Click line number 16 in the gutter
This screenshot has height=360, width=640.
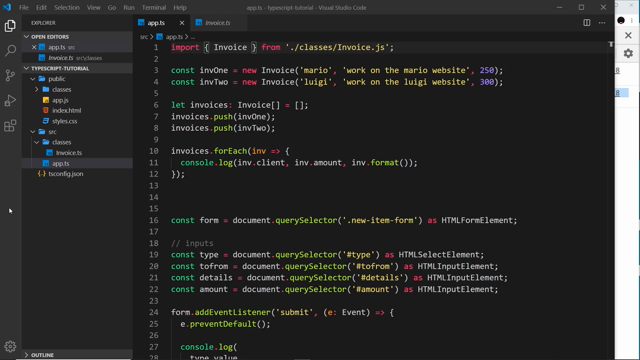pos(153,220)
